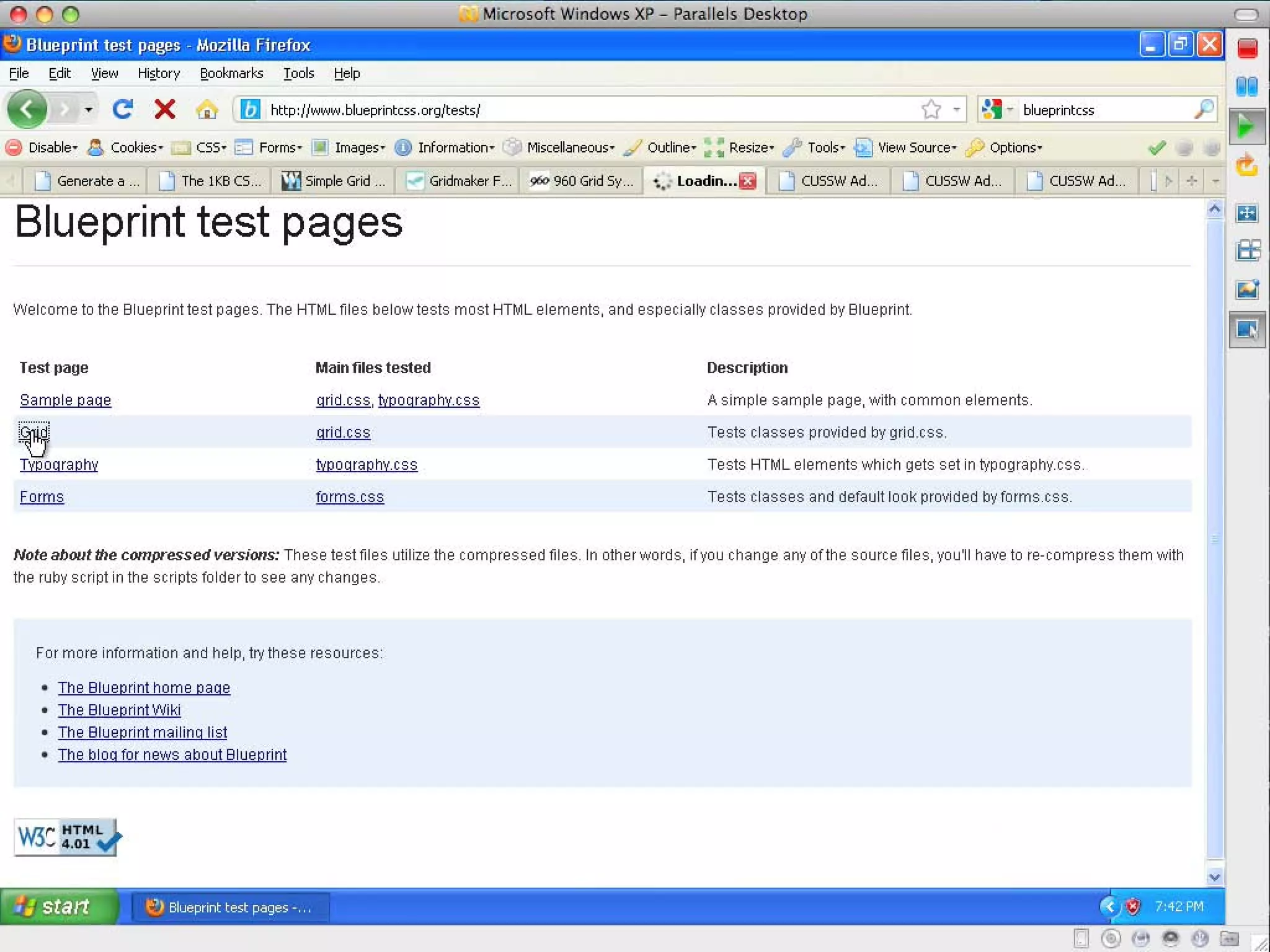Click the search magnifier icon
The height and width of the screenshot is (952, 1270).
(1204, 110)
